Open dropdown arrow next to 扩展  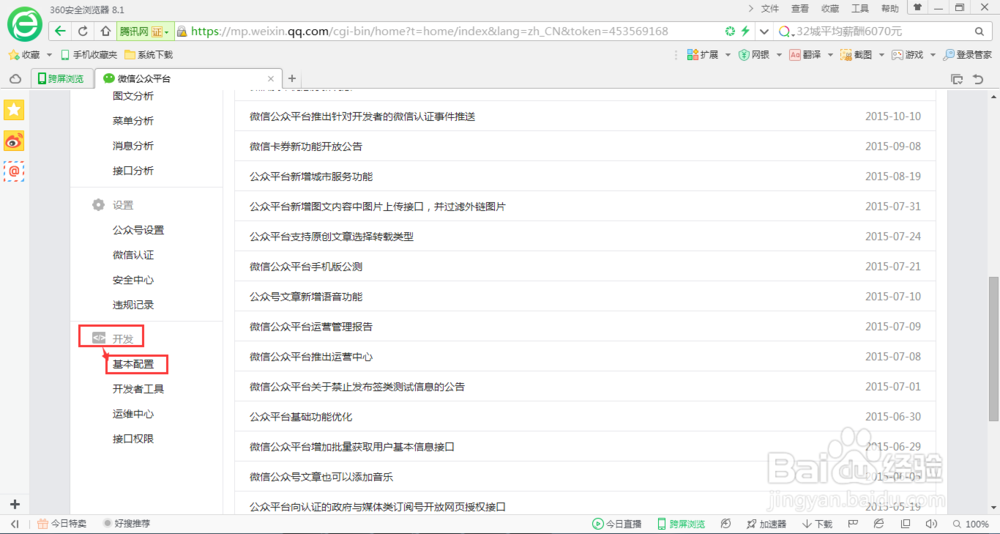[x=728, y=56]
